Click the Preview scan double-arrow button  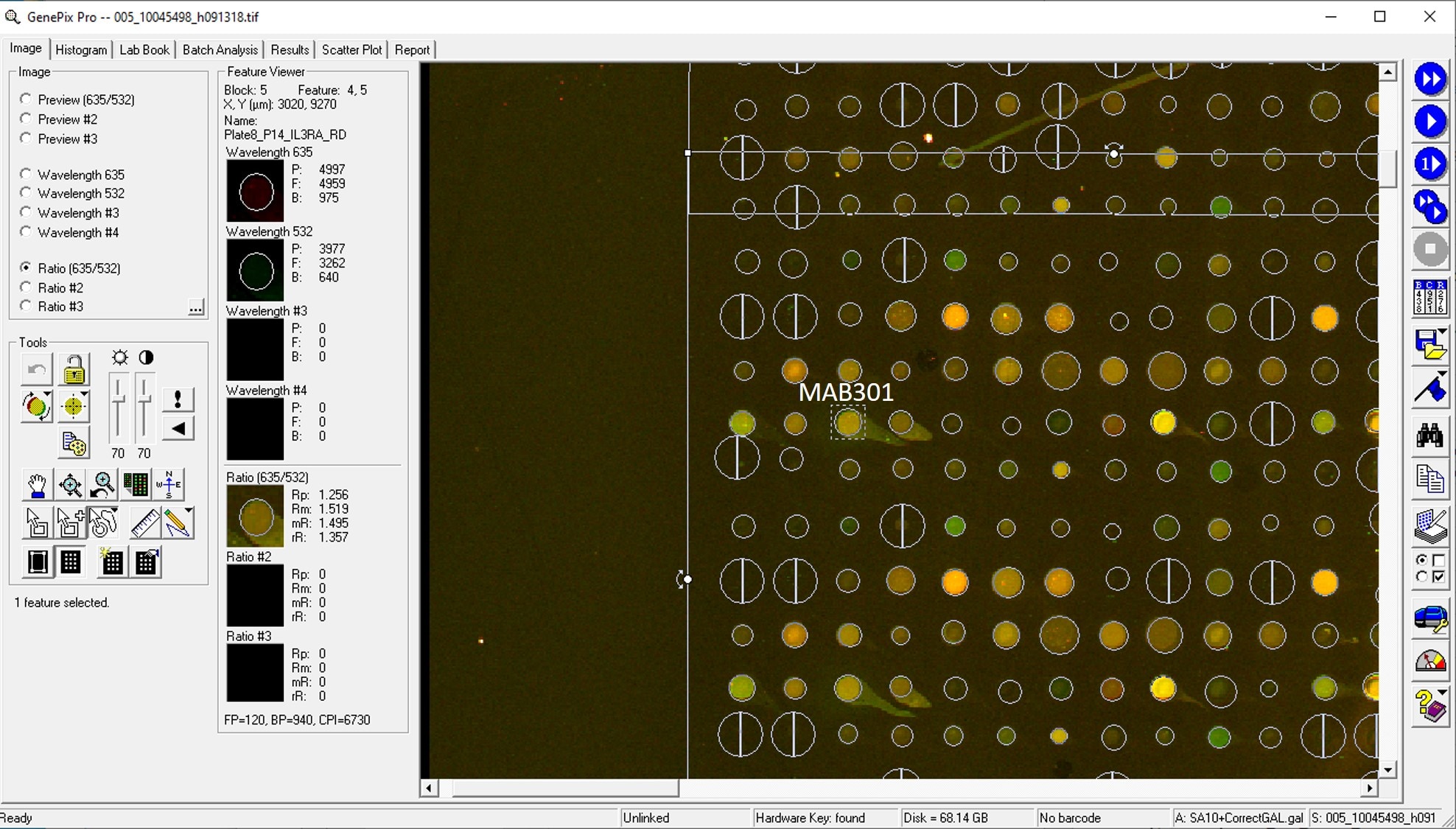[x=1429, y=80]
